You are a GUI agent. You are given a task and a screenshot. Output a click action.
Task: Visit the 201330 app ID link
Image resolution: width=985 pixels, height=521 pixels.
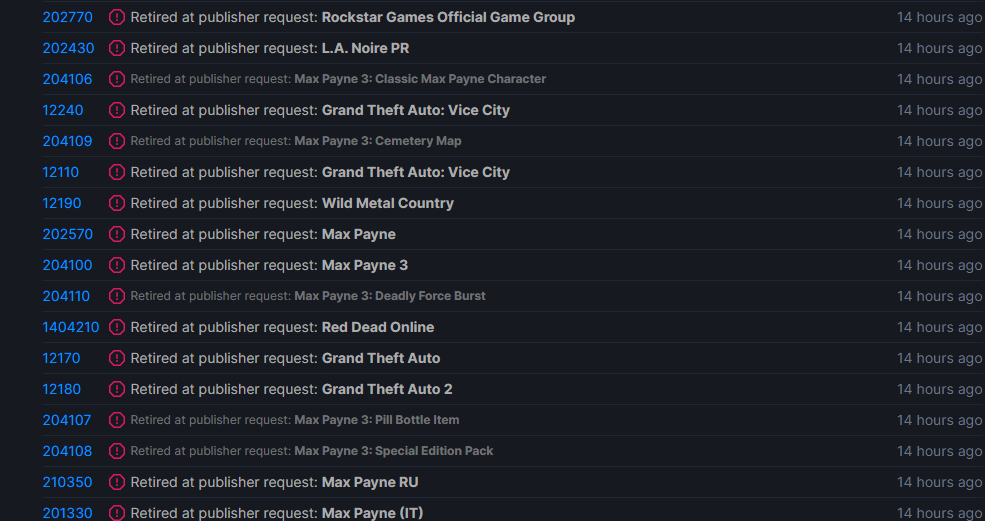click(x=67, y=513)
